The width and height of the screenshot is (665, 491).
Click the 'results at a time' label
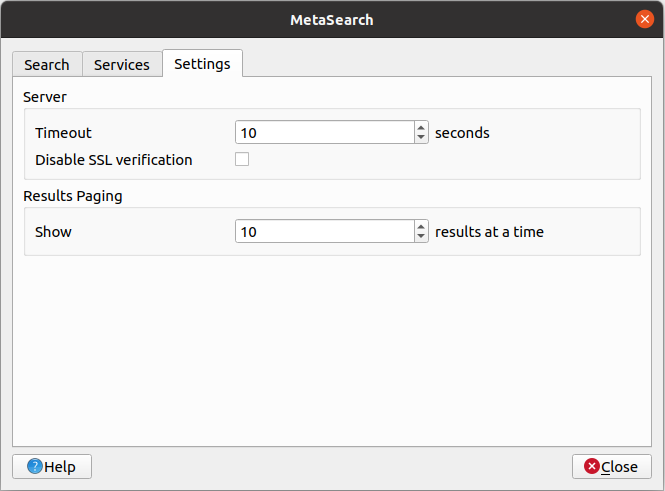click(489, 232)
